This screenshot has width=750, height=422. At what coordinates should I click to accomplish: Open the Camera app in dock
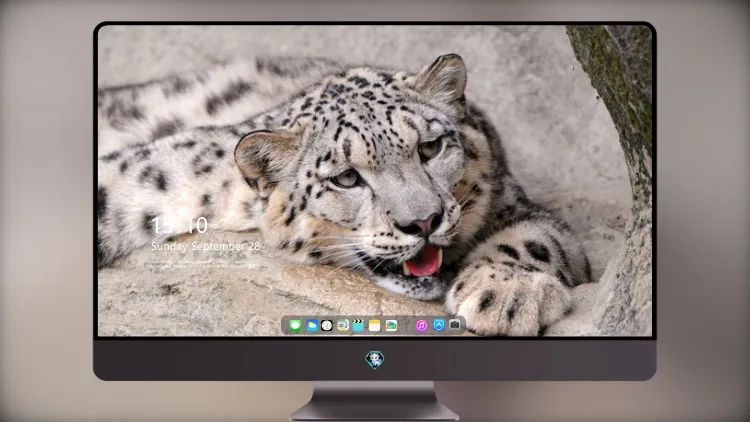tap(455, 325)
